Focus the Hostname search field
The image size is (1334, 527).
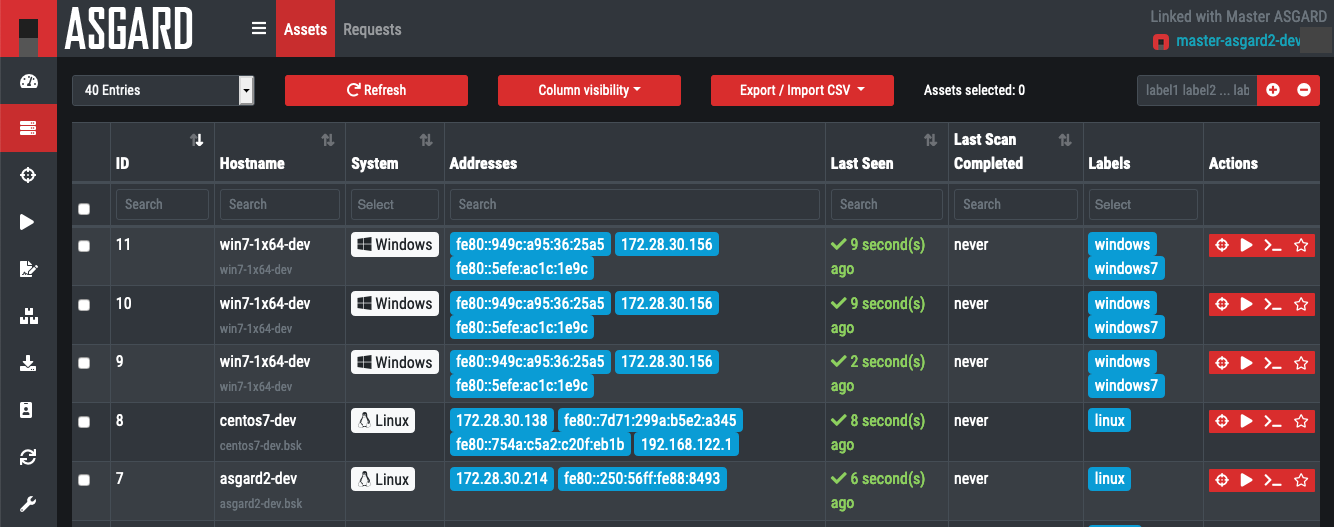[x=279, y=204]
